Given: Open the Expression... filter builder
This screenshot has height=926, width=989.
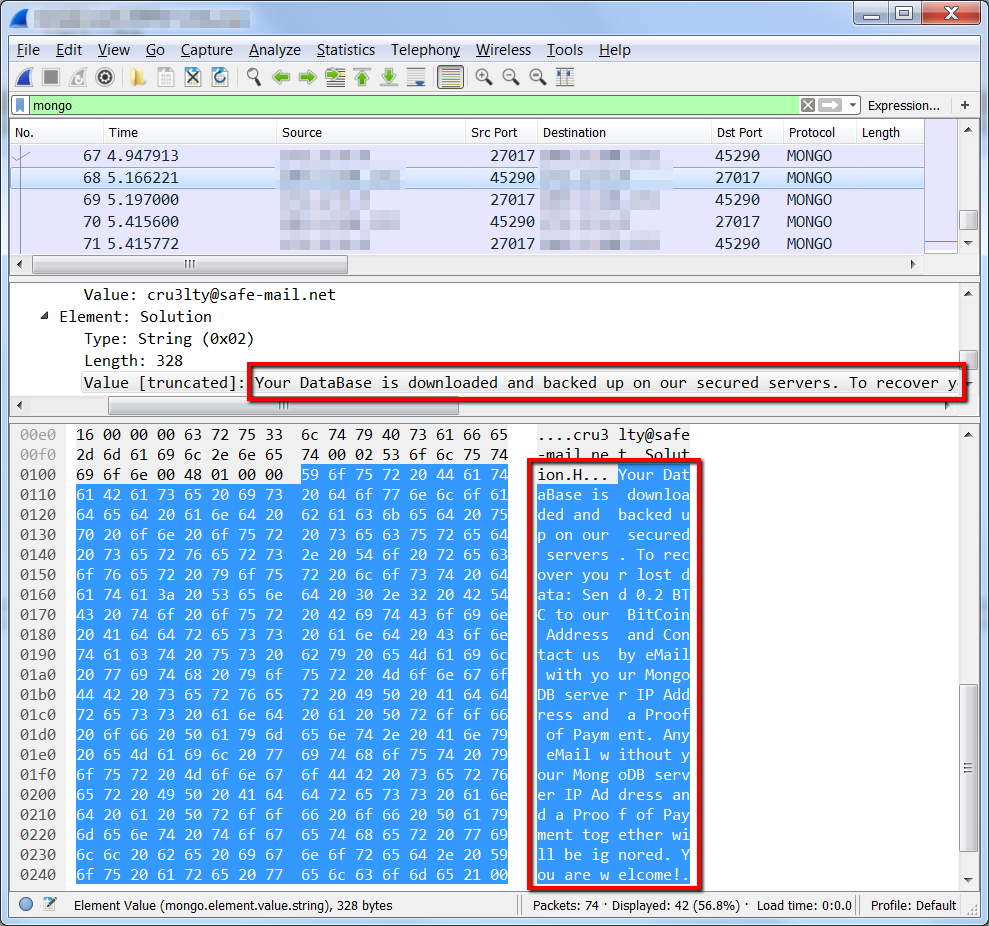Looking at the screenshot, I should point(903,105).
